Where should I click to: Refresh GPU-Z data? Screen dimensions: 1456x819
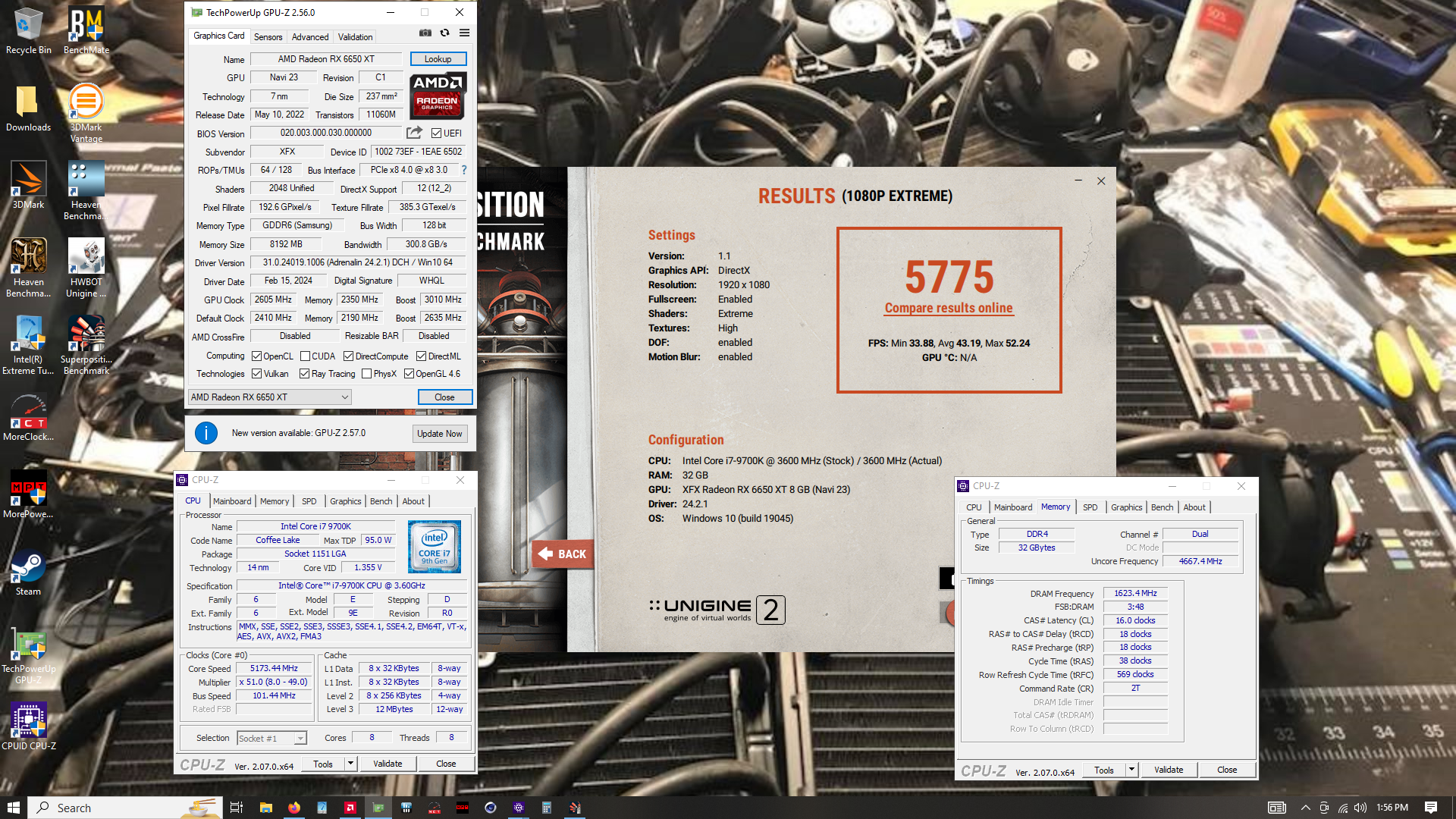click(x=445, y=33)
